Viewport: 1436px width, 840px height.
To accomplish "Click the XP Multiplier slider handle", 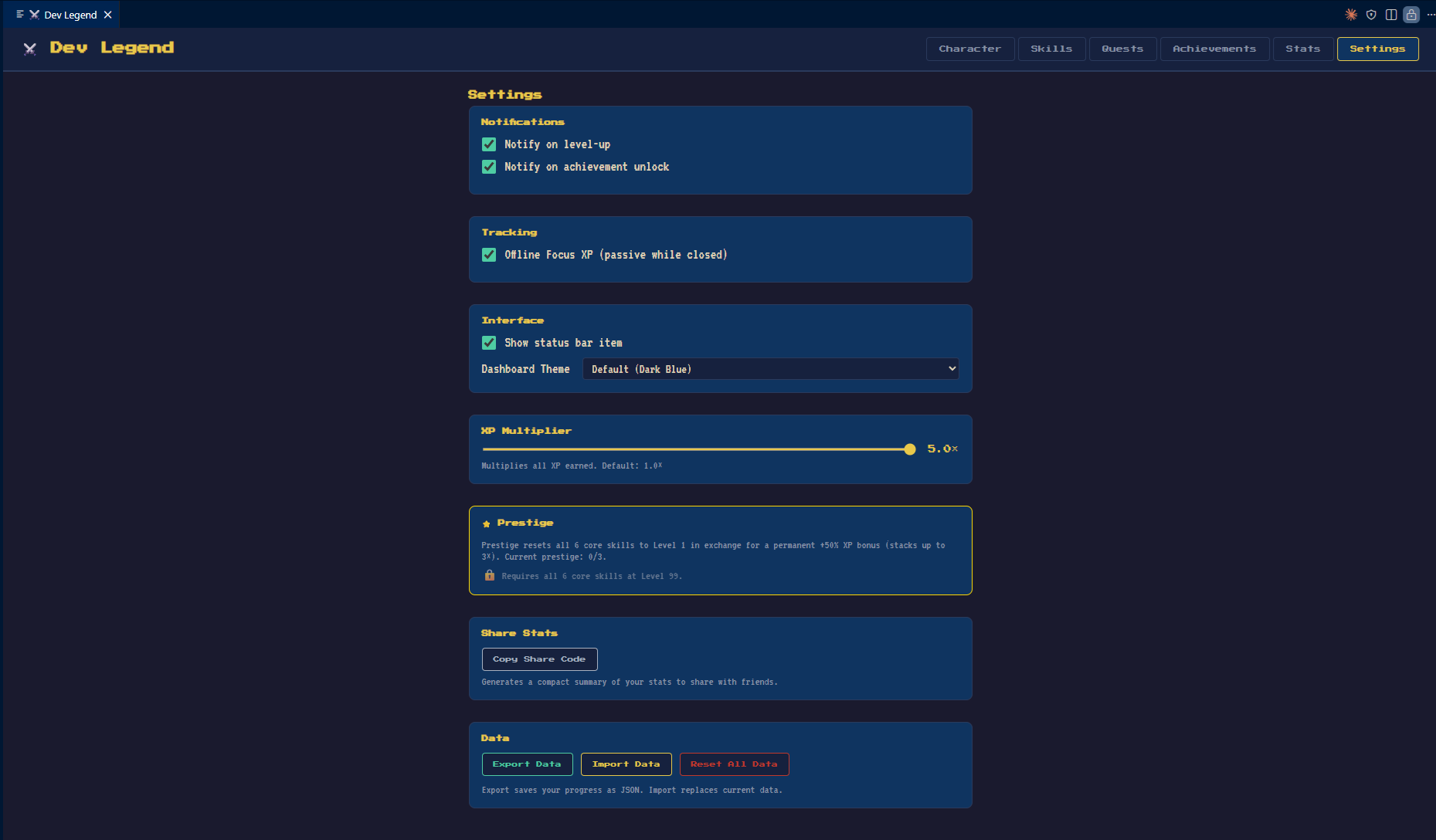I will click(x=910, y=449).
